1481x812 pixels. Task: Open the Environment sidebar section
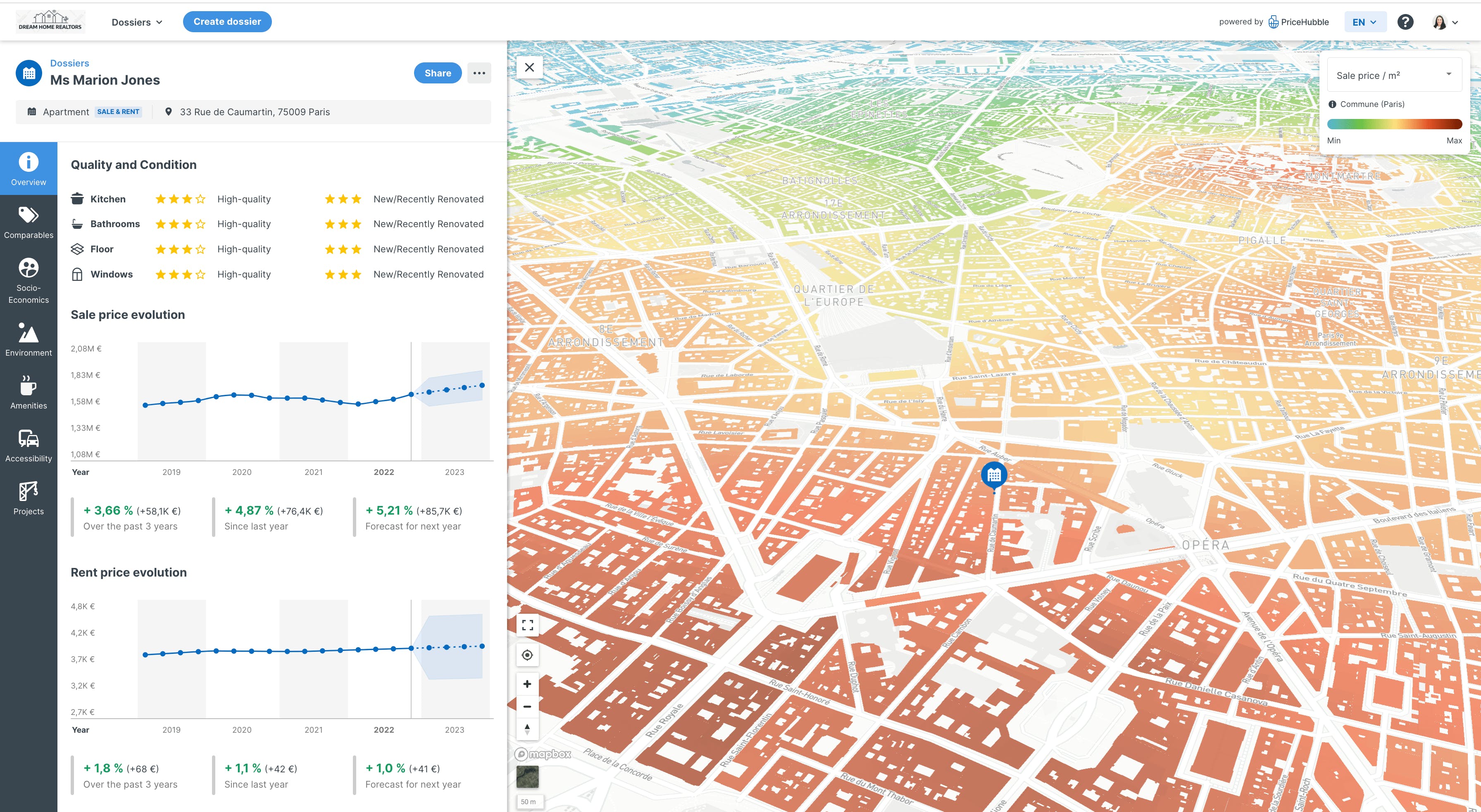click(28, 340)
